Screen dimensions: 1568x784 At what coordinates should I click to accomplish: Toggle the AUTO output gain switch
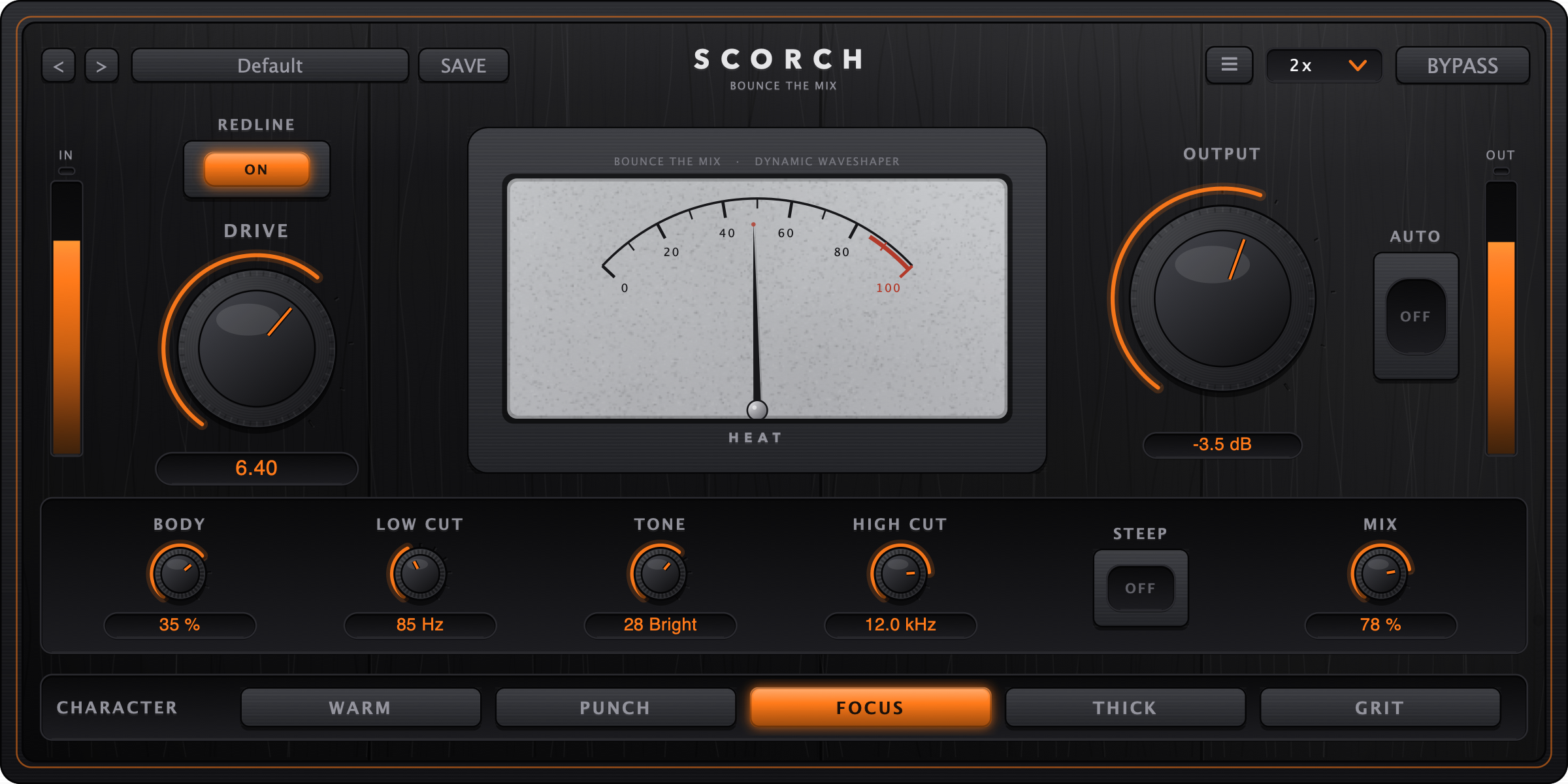coord(1416,316)
